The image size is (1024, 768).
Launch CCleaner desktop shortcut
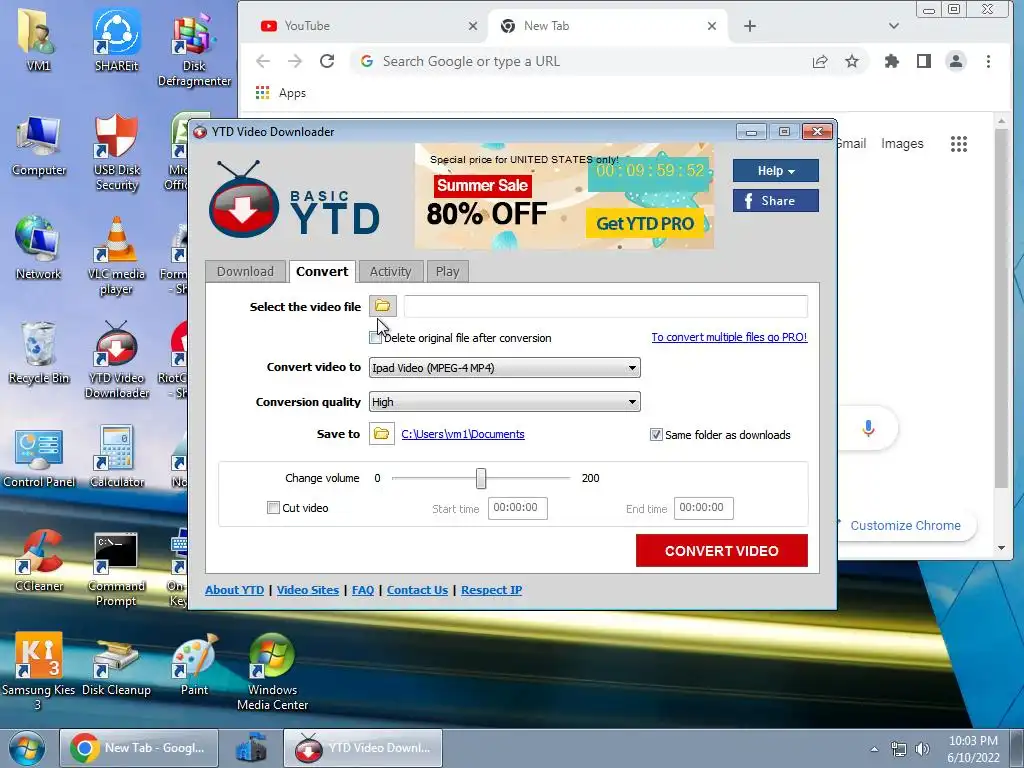tap(39, 560)
